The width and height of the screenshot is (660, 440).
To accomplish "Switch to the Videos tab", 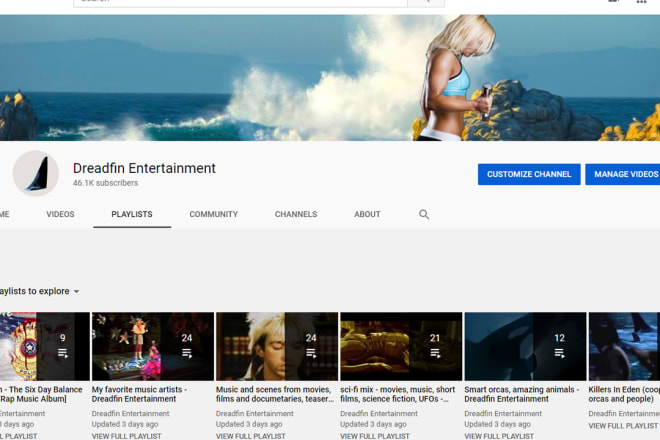I will [60, 214].
